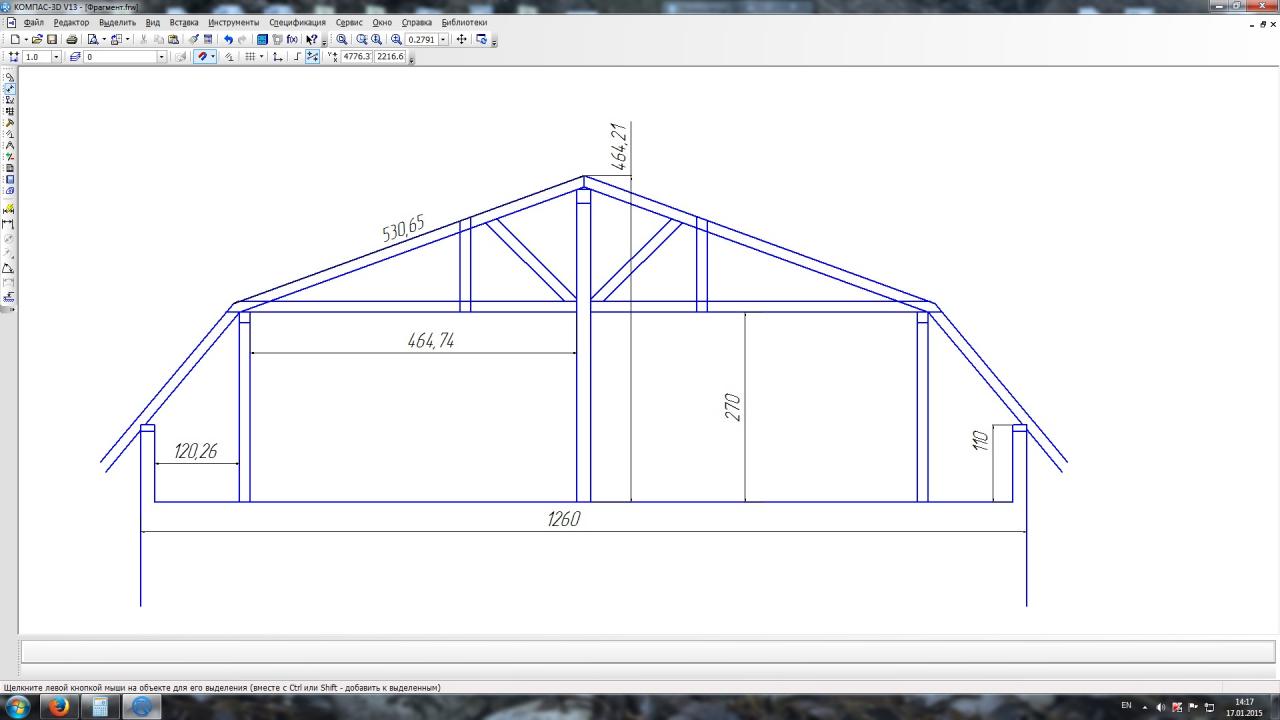Open the Инструменты menu

tap(233, 22)
